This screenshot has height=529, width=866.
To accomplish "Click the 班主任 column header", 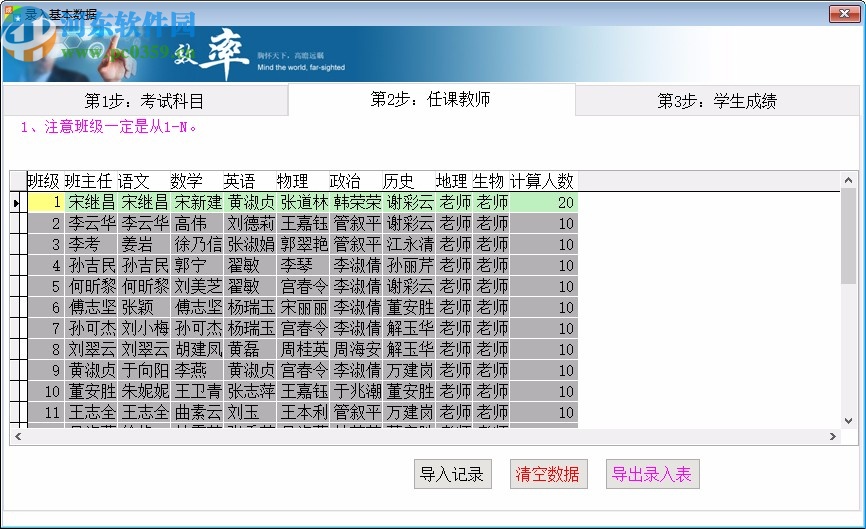I will pyautogui.click(x=91, y=181).
